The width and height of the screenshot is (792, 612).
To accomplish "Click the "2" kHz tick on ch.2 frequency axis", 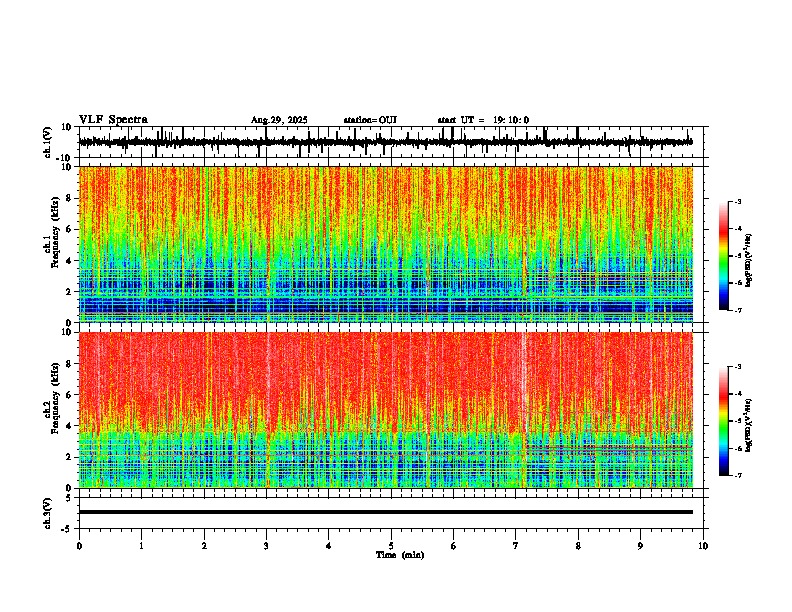I will click(x=70, y=457).
